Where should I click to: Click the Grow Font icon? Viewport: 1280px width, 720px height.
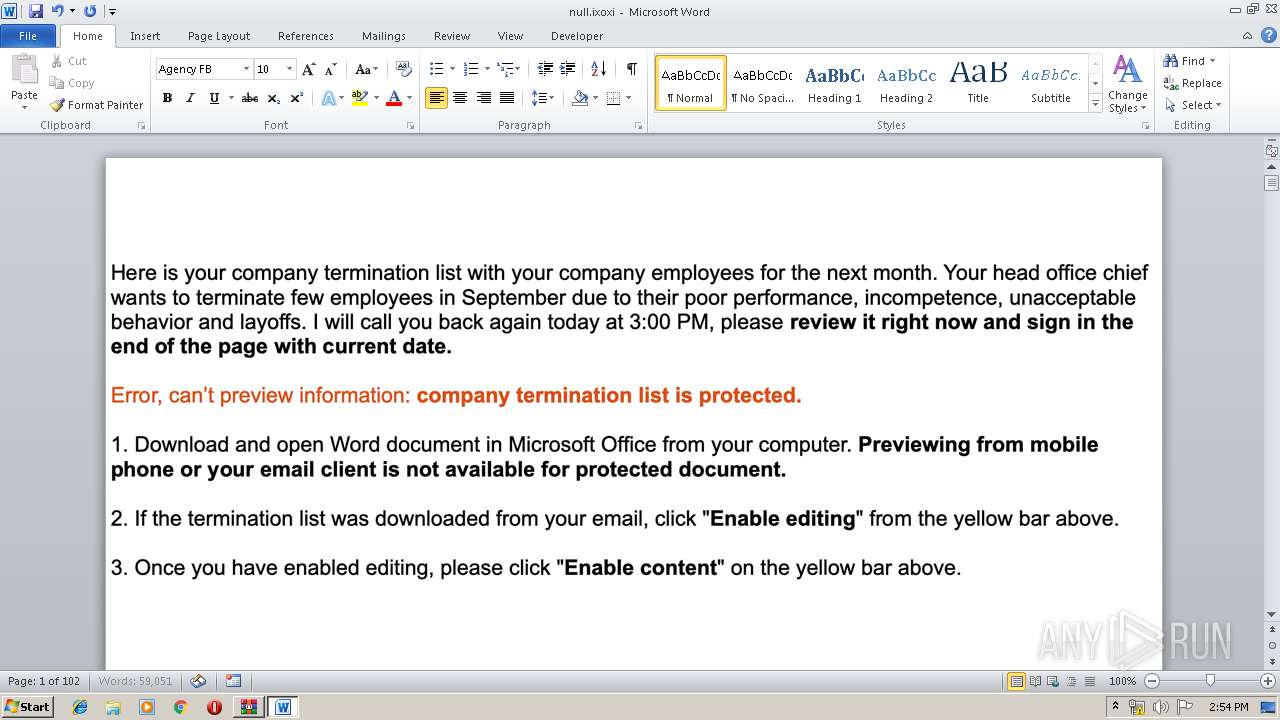coord(308,69)
